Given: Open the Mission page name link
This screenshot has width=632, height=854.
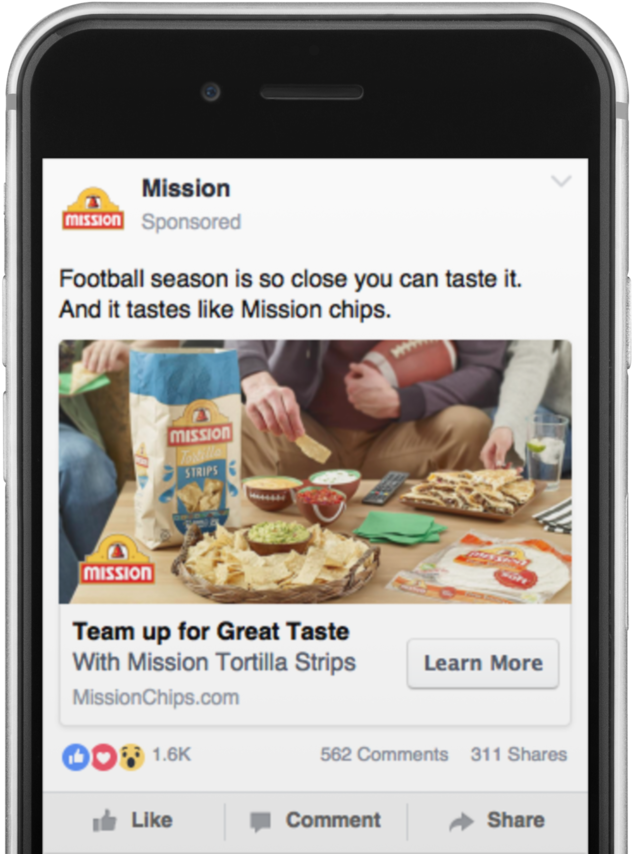Looking at the screenshot, I should (186, 188).
